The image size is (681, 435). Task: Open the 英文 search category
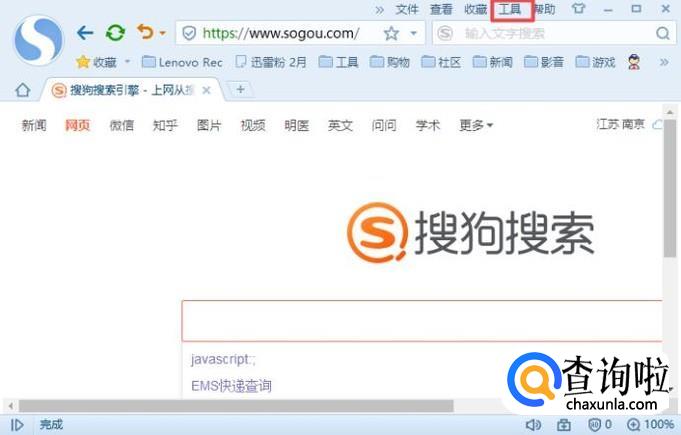pos(340,125)
